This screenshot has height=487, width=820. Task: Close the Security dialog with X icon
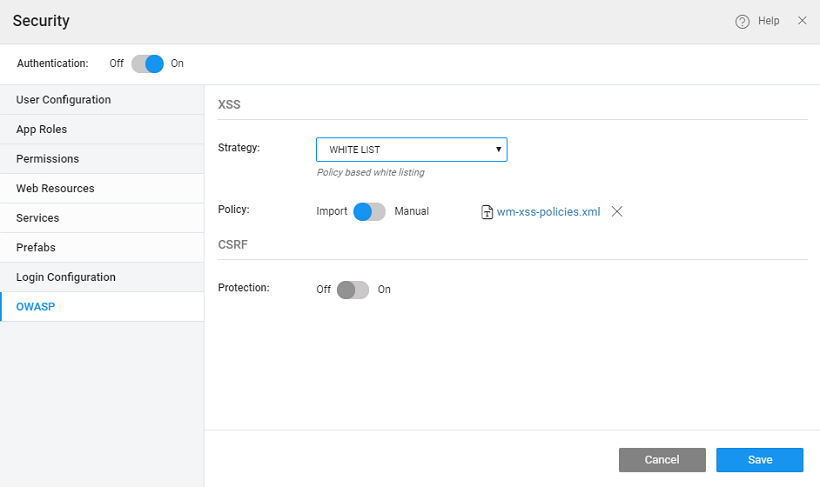(x=802, y=21)
